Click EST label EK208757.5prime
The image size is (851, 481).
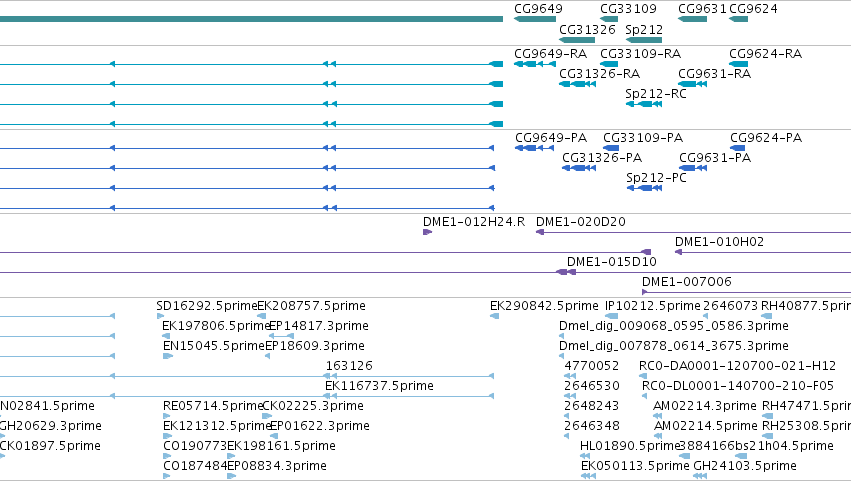click(x=312, y=306)
